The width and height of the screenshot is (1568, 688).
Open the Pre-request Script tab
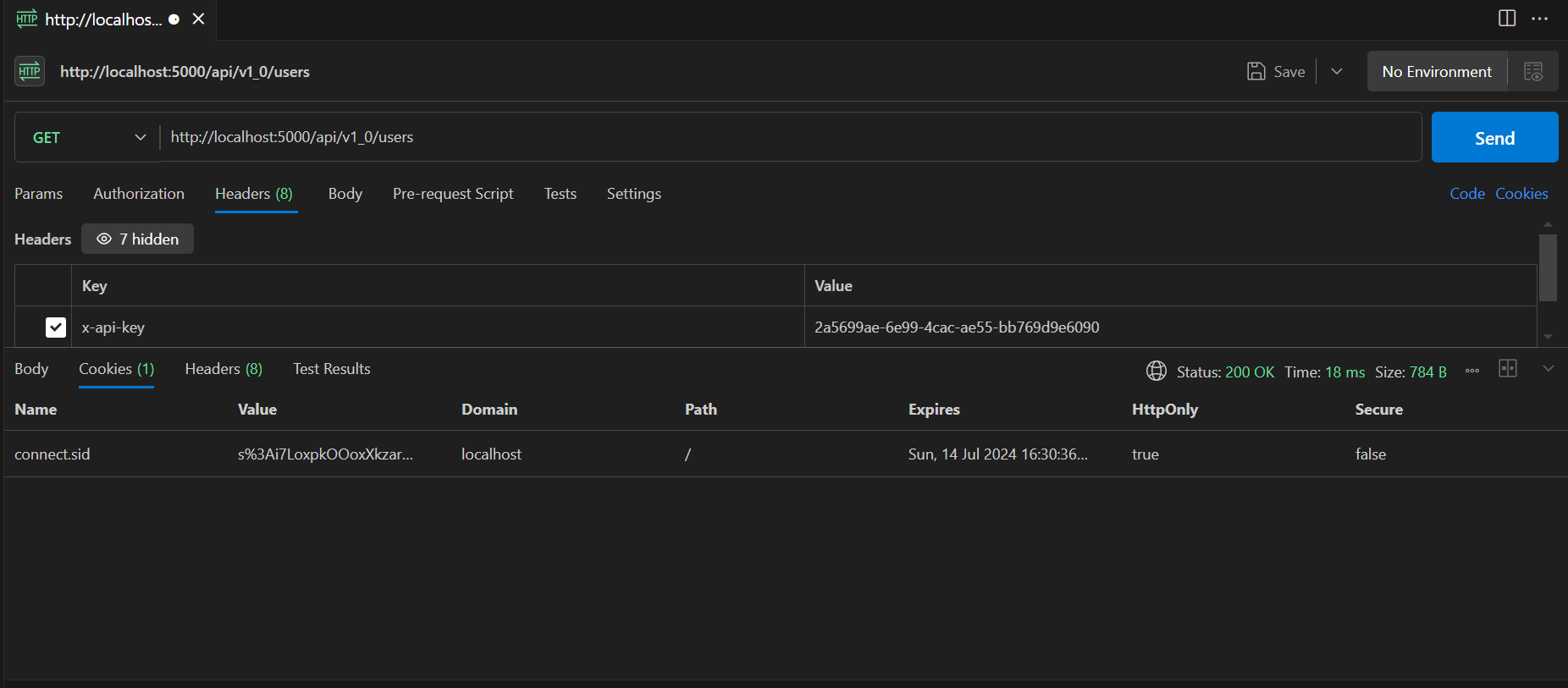click(x=453, y=194)
